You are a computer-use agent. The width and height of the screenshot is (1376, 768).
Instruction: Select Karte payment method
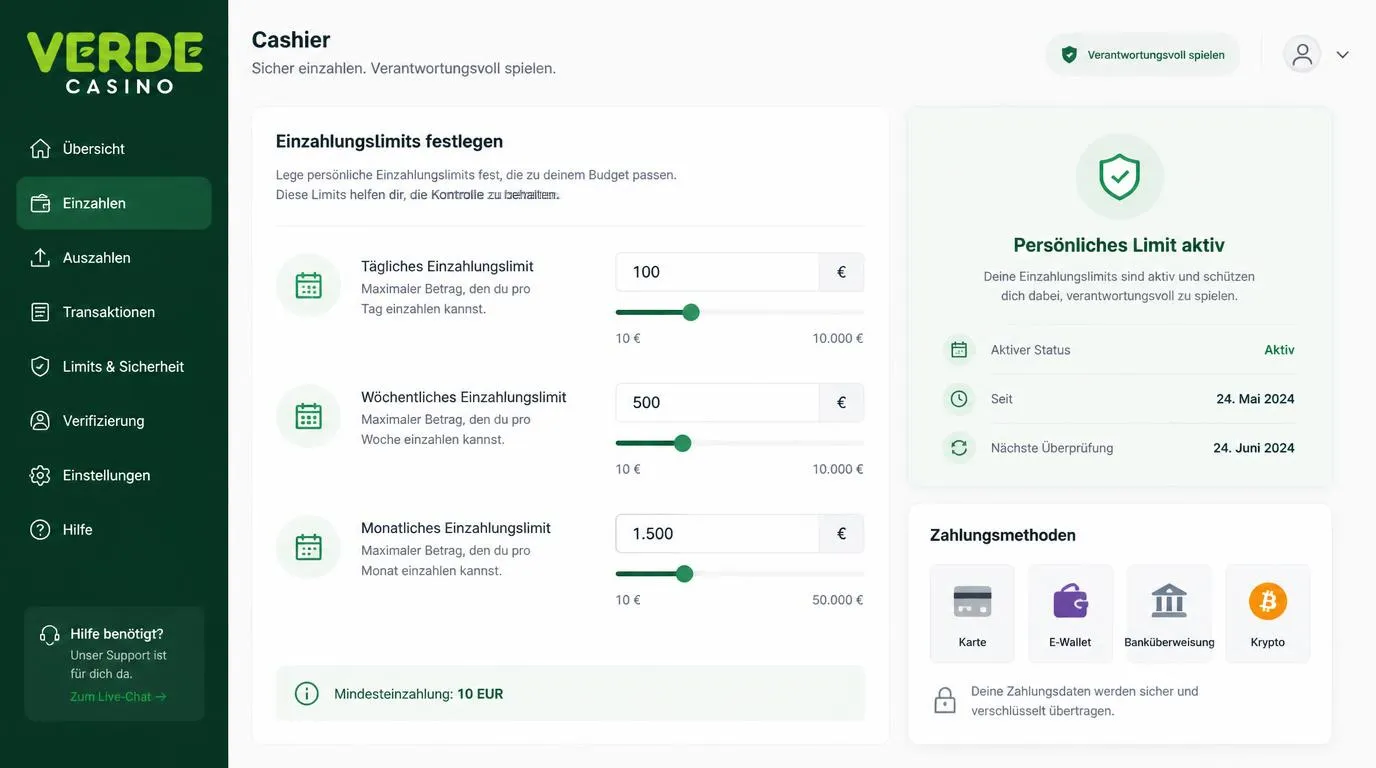tap(972, 613)
